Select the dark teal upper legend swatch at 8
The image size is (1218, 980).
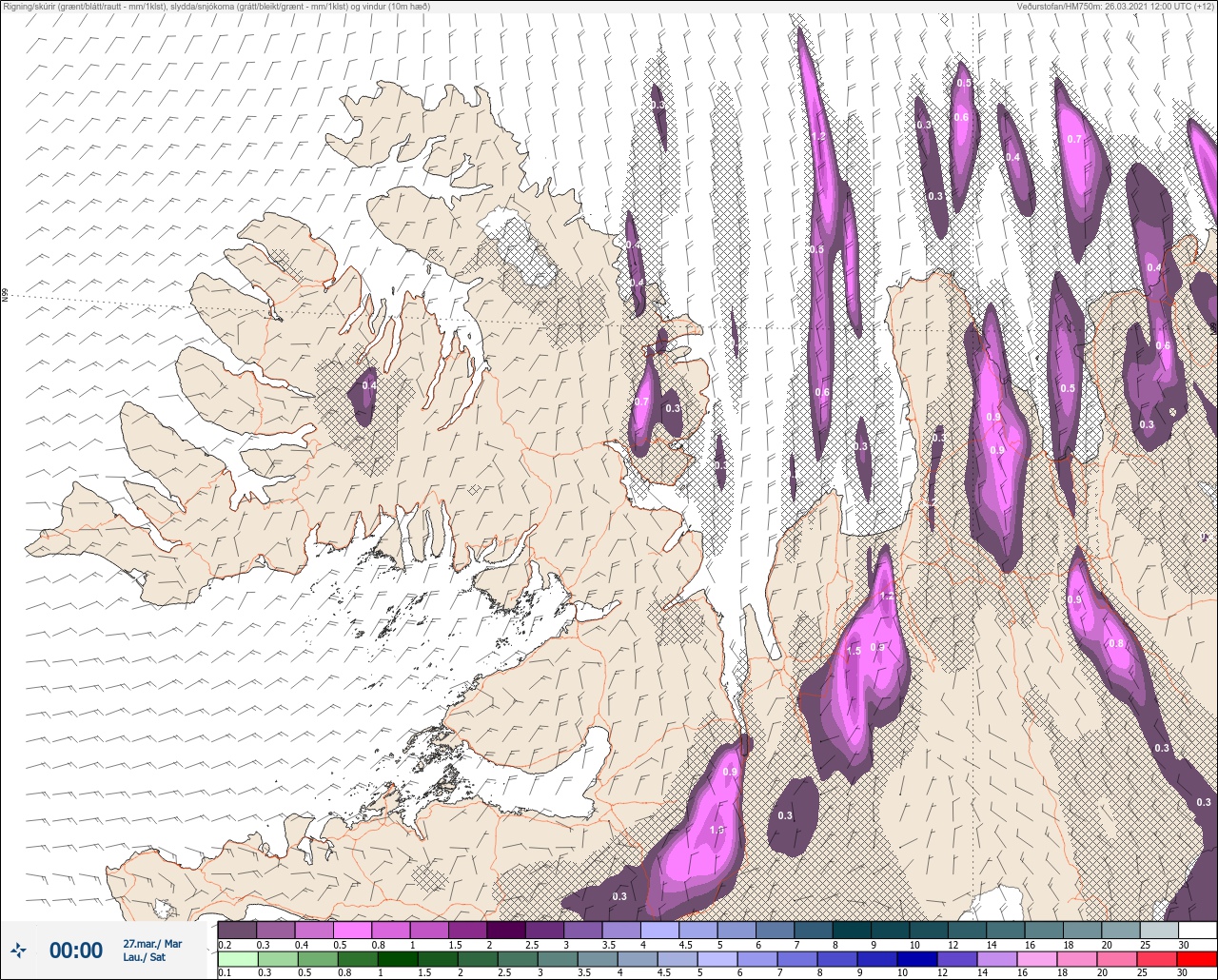point(852,930)
